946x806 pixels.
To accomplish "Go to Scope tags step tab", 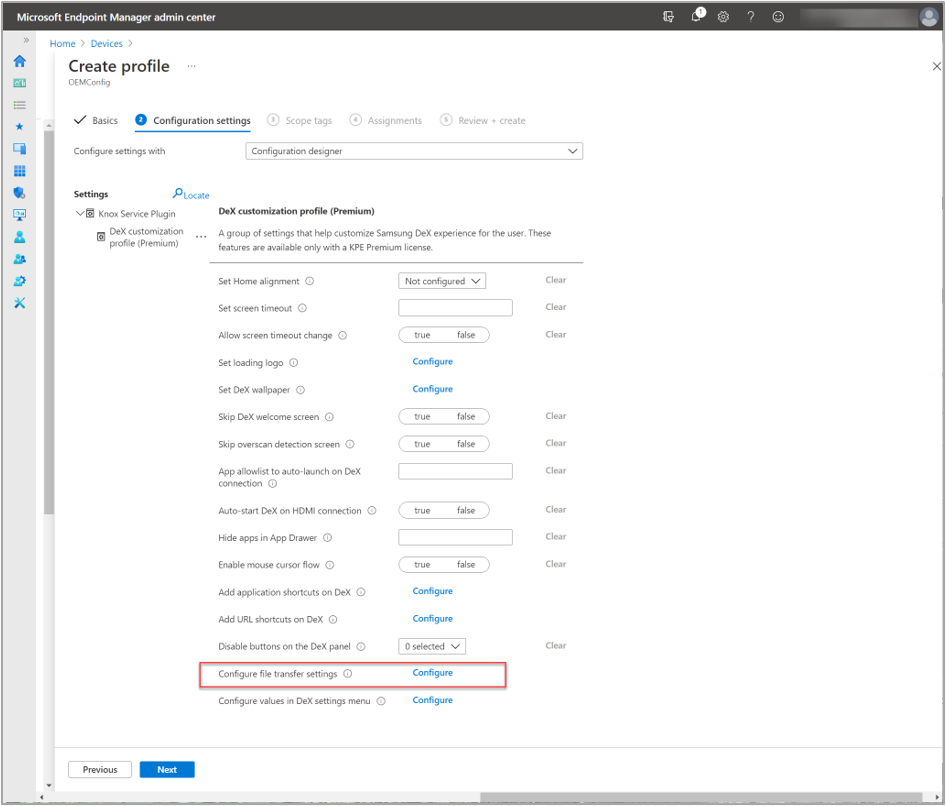I will tap(300, 120).
